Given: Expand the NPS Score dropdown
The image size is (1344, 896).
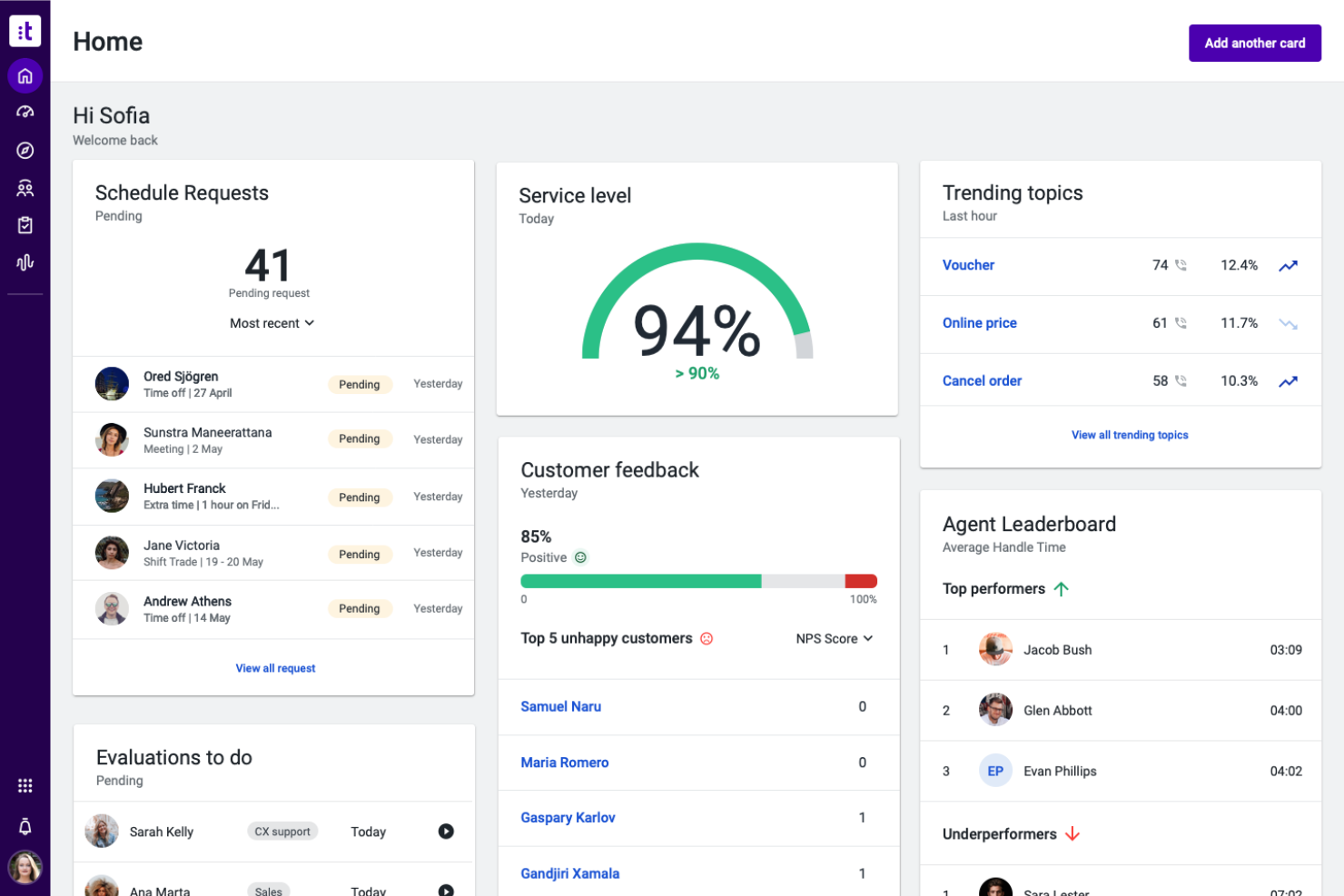Looking at the screenshot, I should point(834,638).
